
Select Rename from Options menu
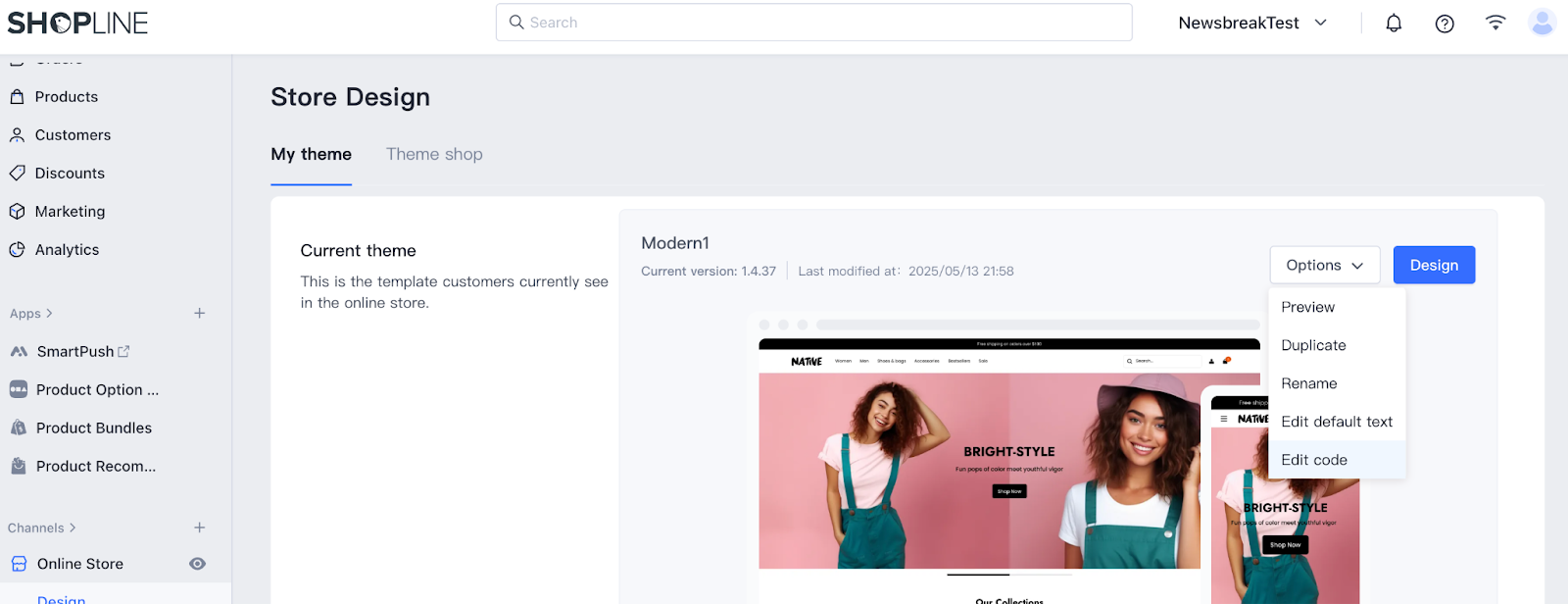point(1337,383)
